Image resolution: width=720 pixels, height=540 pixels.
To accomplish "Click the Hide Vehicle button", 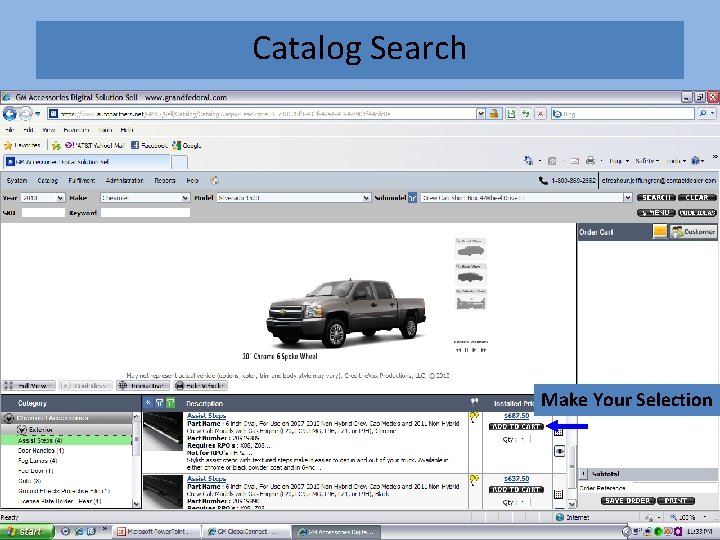I will click(x=200, y=386).
